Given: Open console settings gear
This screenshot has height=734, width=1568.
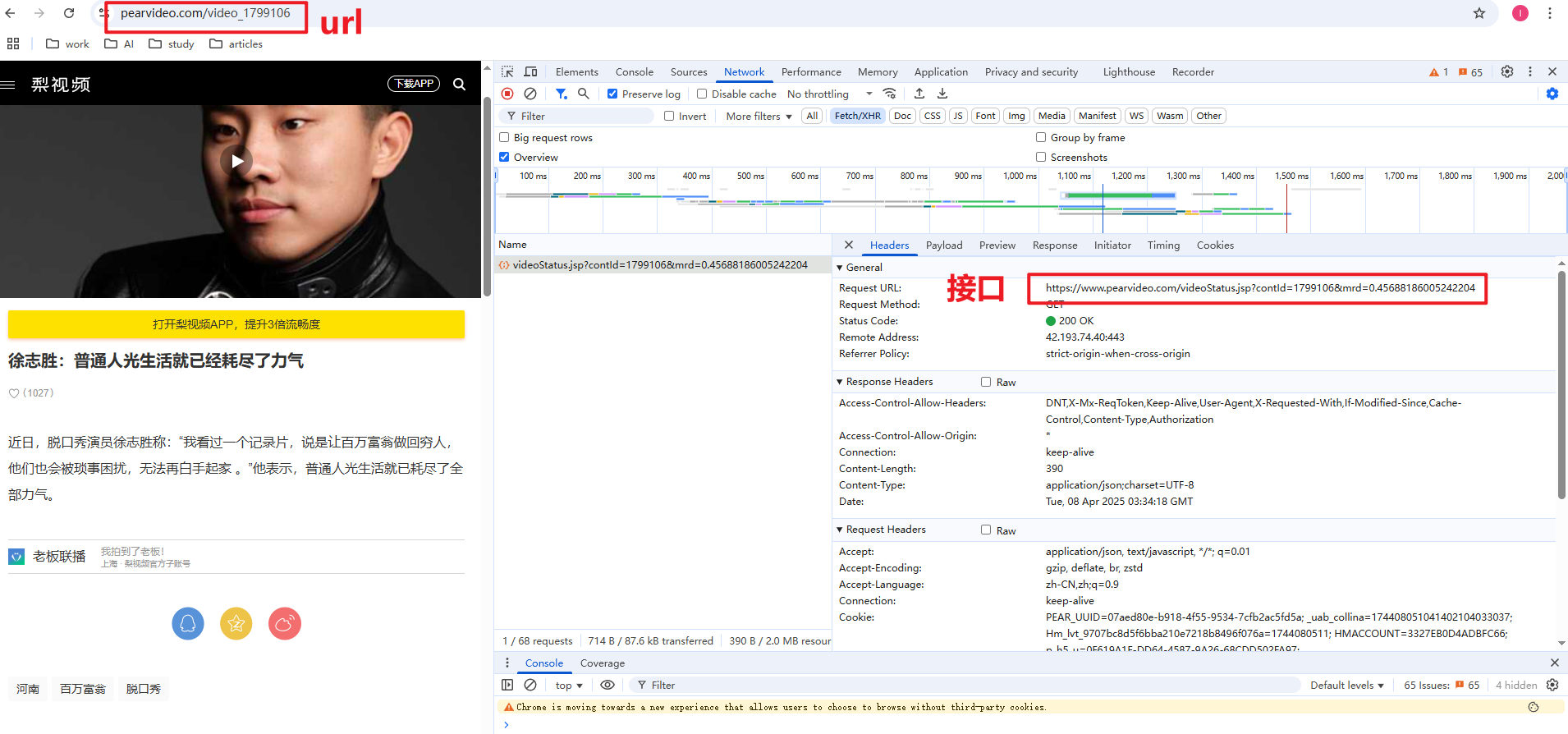Looking at the screenshot, I should pyautogui.click(x=1552, y=685).
